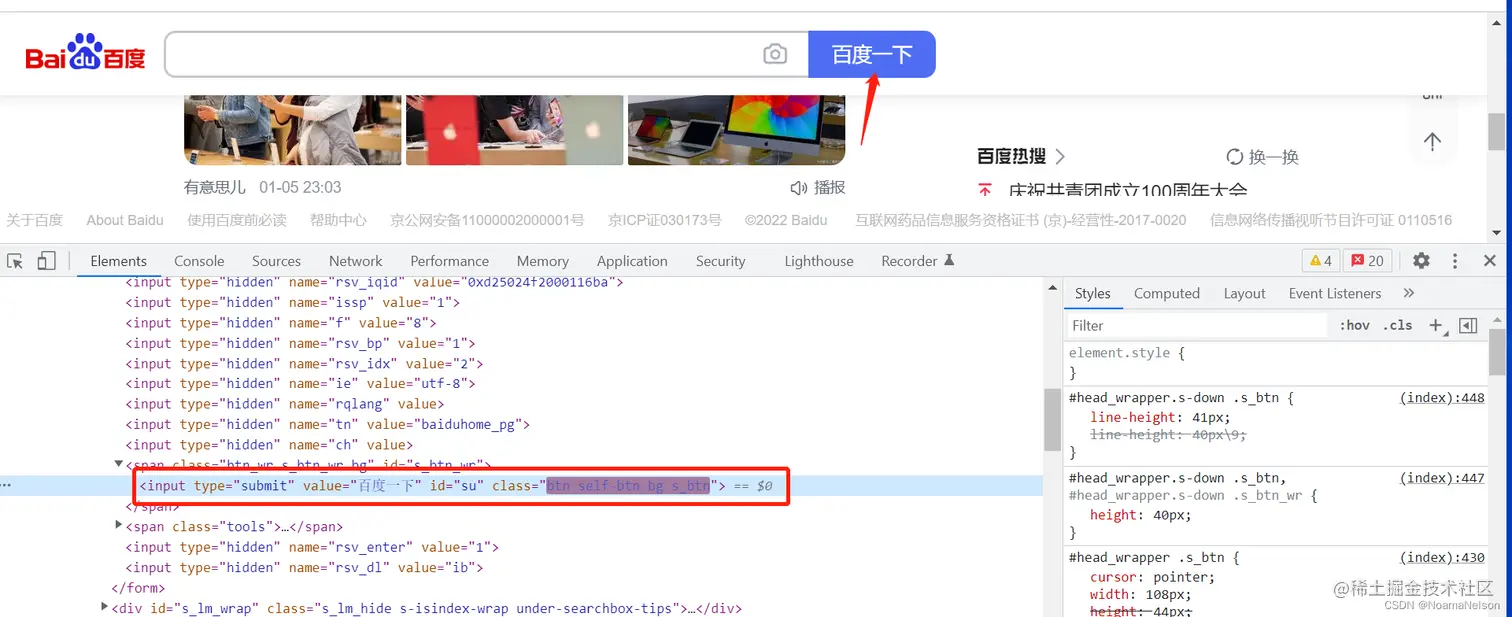Select the inspect element picker icon
Viewport: 1512px width, 617px height.
click(x=15, y=259)
